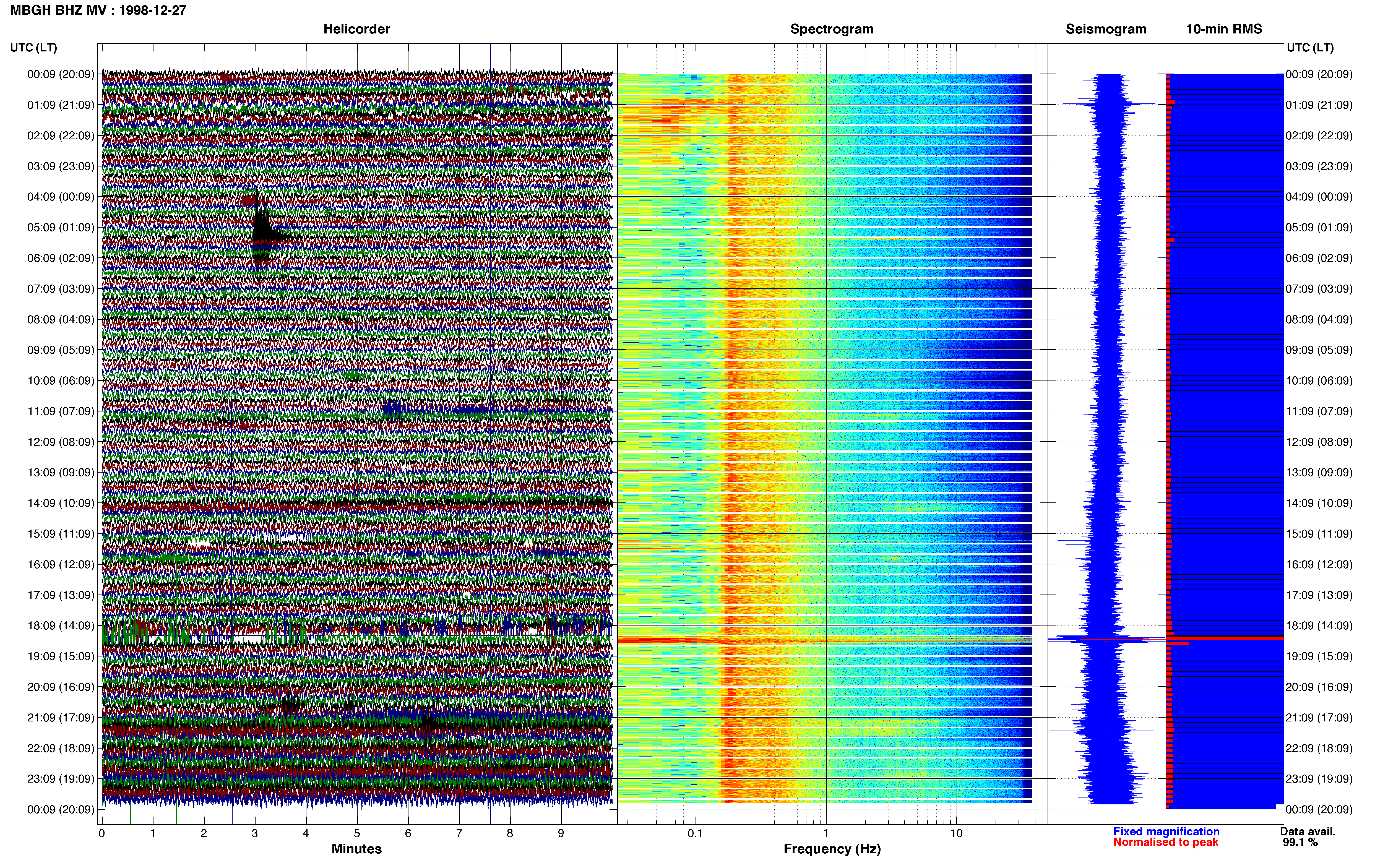This screenshot has height=868, width=1388.
Task: Click left time label '14:09 (10:09)'
Action: click(61, 503)
